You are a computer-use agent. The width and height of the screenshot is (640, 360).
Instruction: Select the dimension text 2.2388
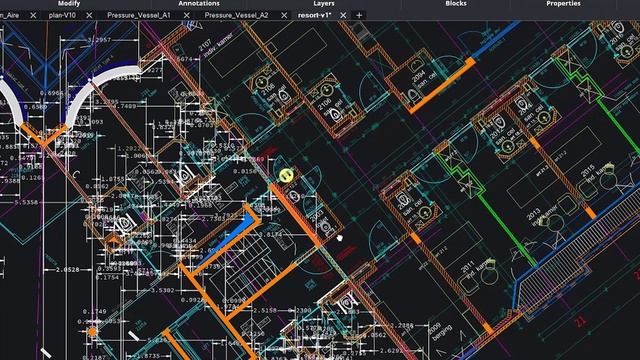[402, 326]
